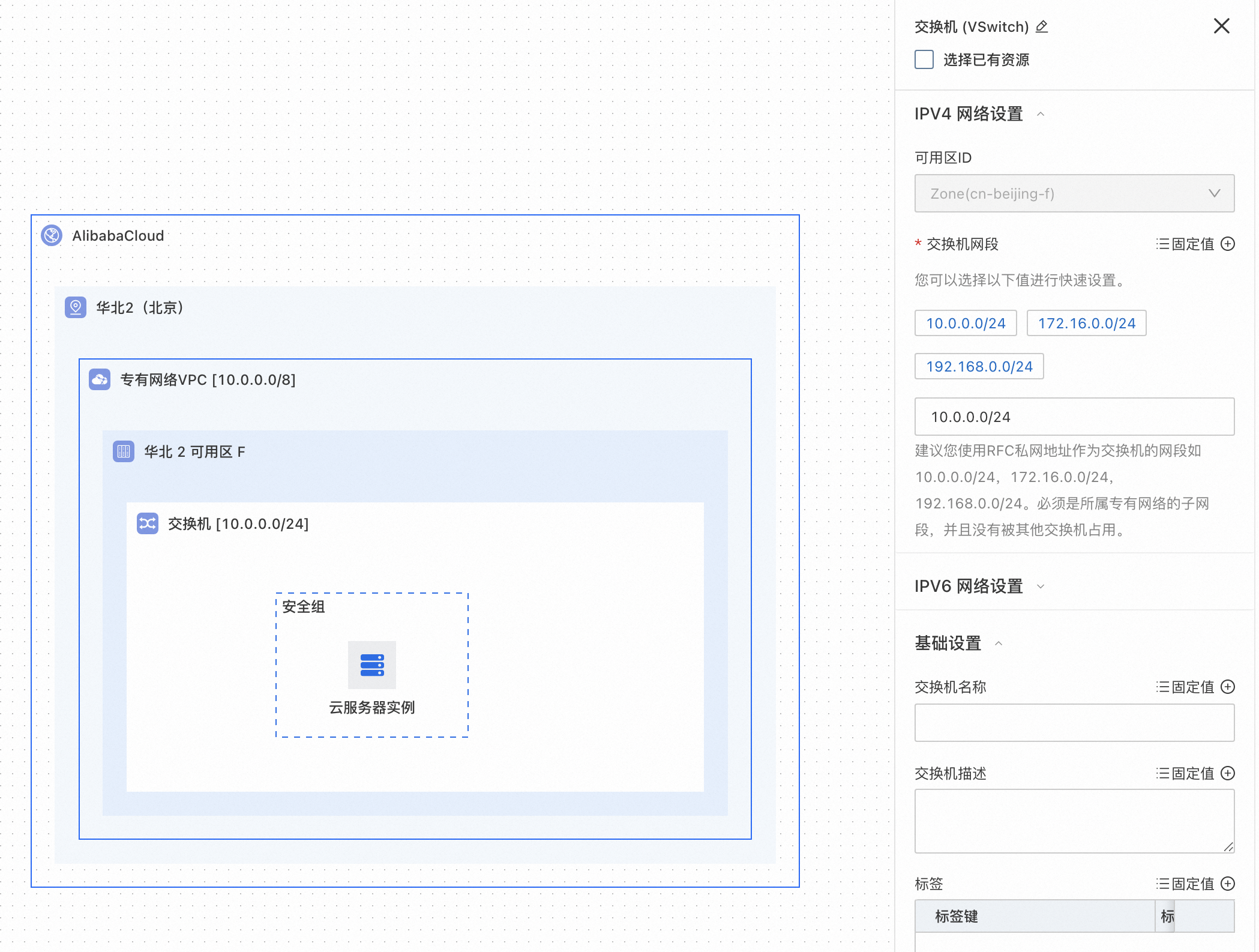Click the list icon before 交换机描述 固定值

pyautogui.click(x=1163, y=773)
